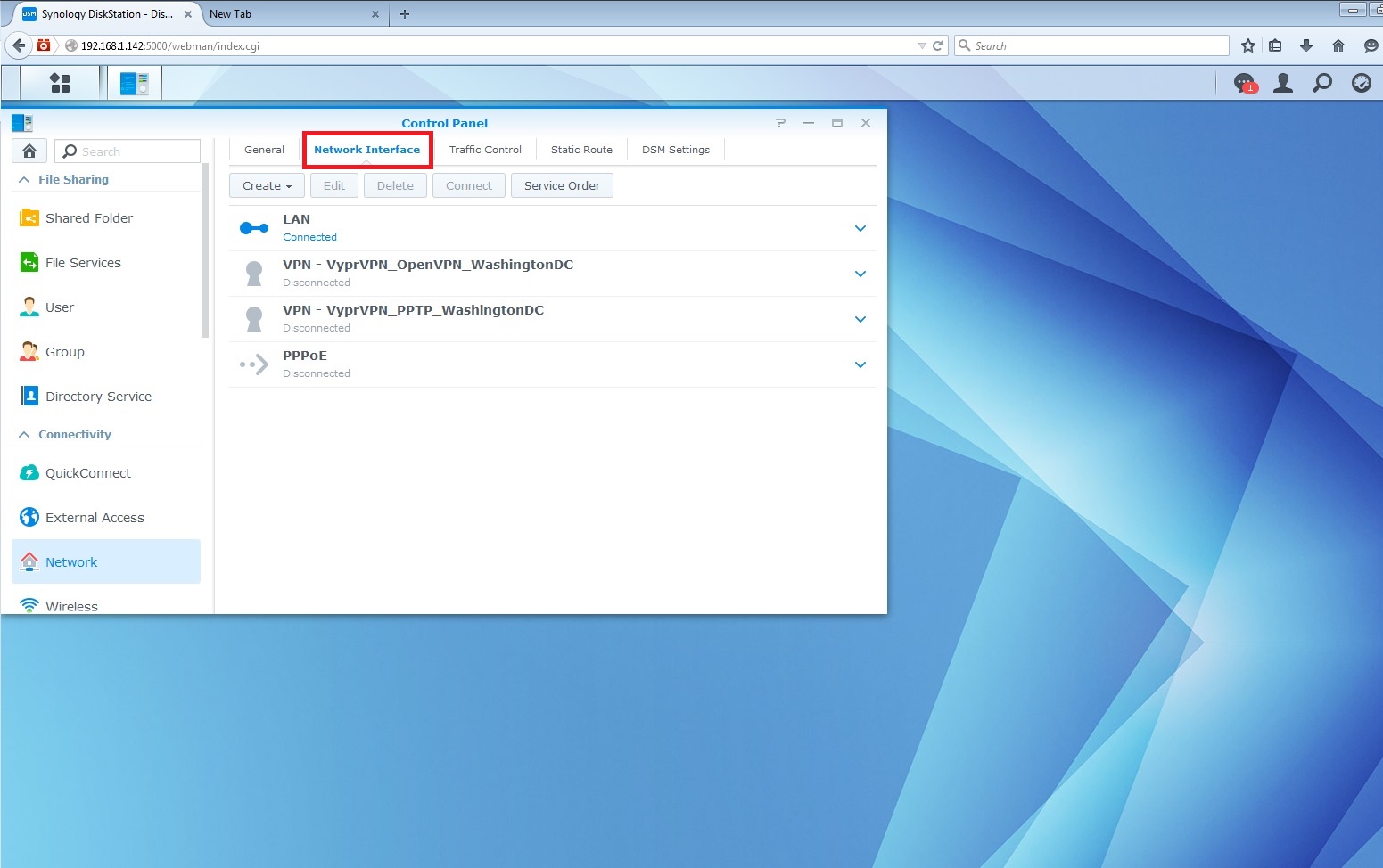Click the Control Panel taskbar icon
Screen dimensions: 1383x868
134,83
